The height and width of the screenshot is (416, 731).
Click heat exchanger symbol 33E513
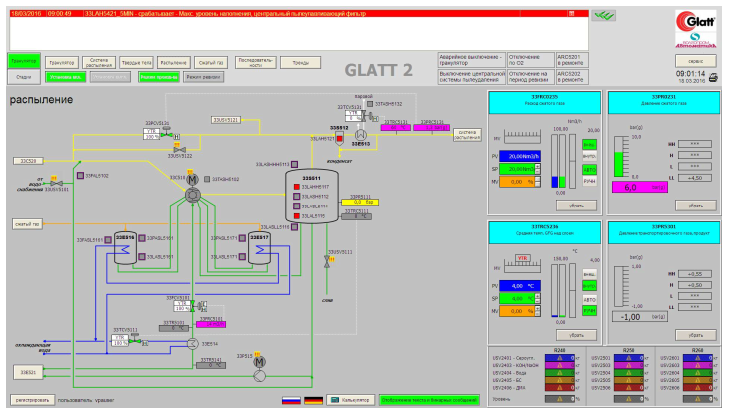coord(360,135)
